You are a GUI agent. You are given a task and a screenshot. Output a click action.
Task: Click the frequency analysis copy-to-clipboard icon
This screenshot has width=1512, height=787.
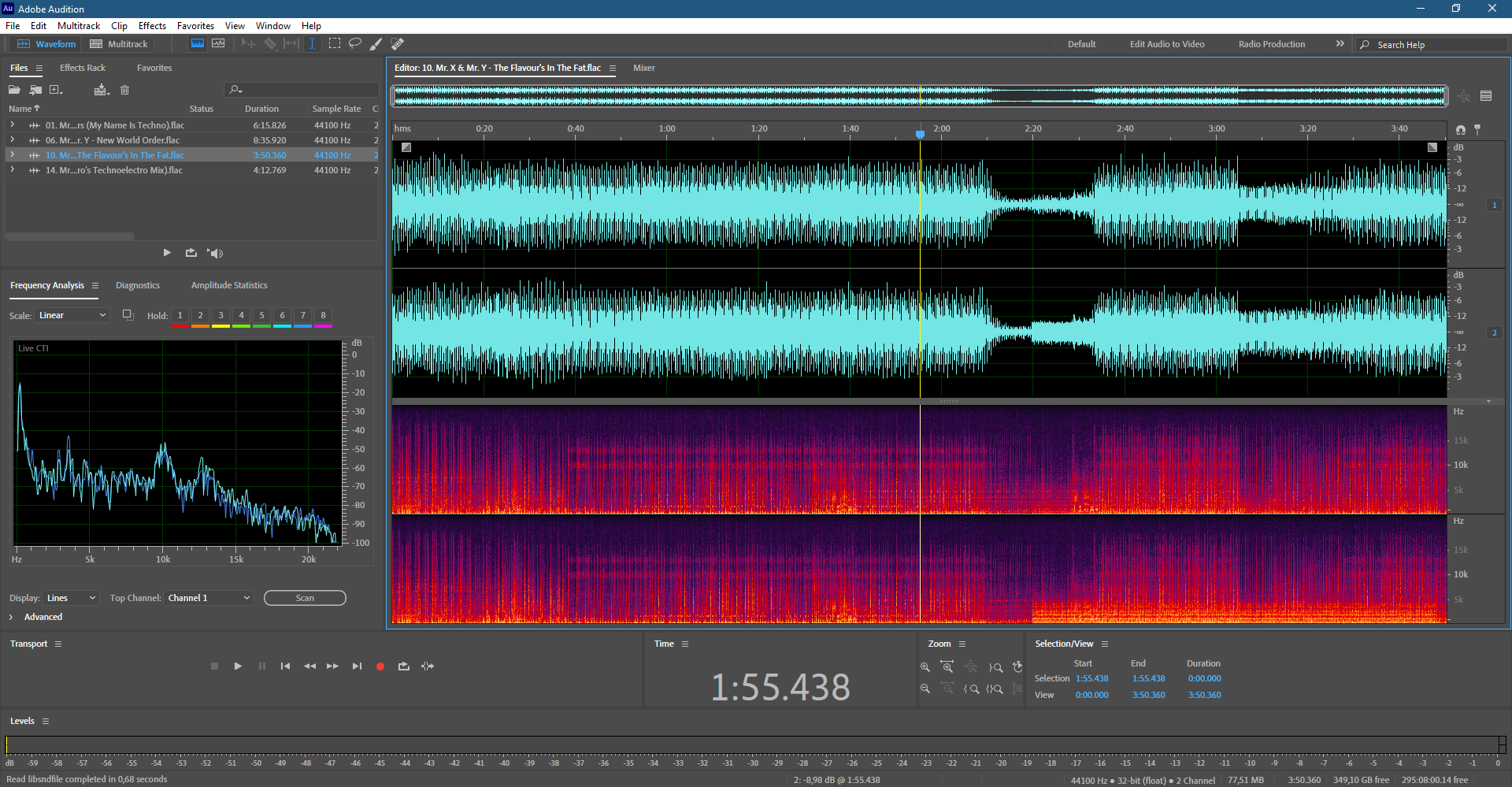tap(128, 315)
